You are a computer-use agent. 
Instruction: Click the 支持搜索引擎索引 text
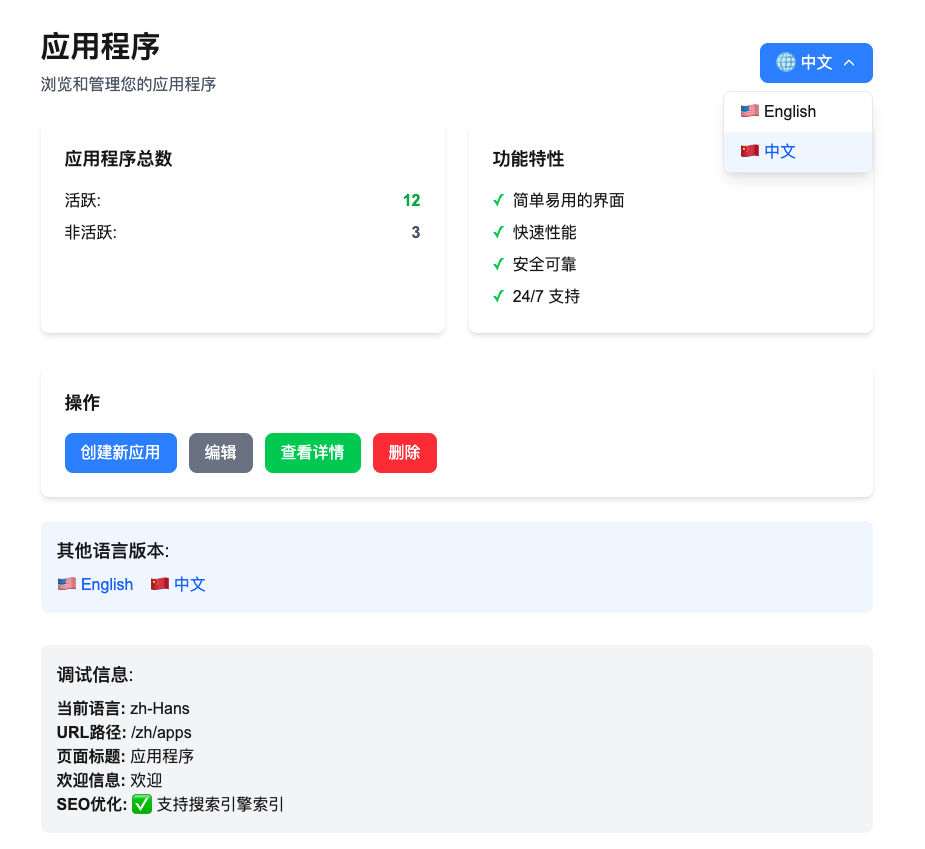click(x=221, y=804)
